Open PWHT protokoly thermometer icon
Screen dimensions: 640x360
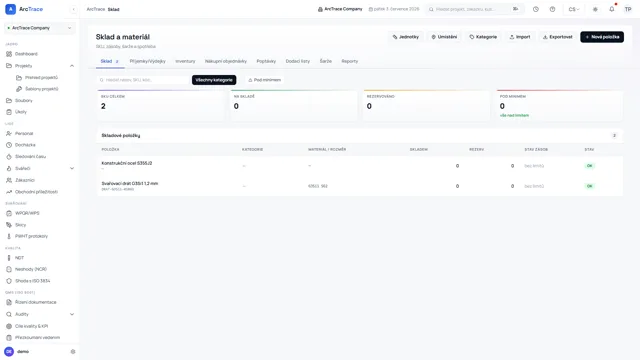pos(9,236)
